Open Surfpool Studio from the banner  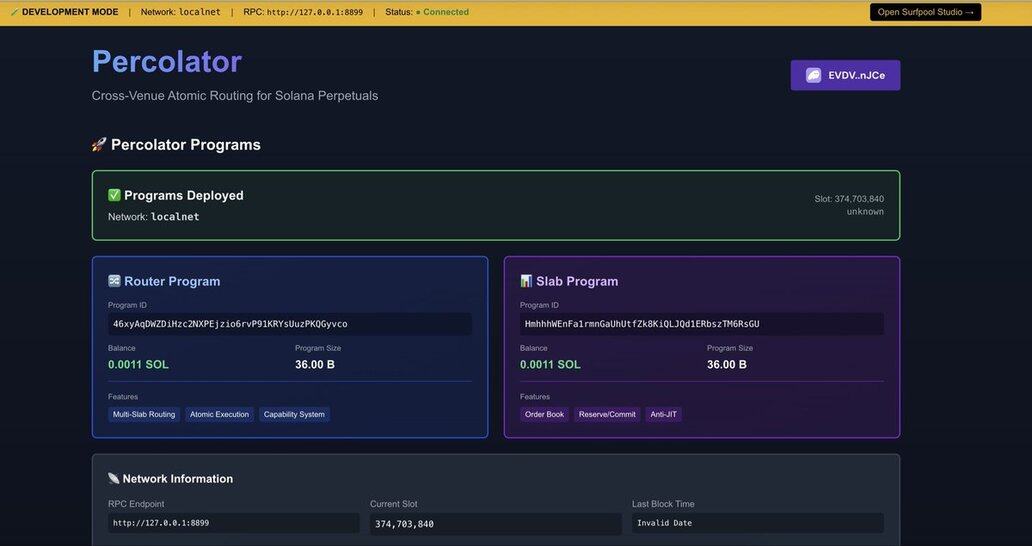pyautogui.click(x=925, y=12)
